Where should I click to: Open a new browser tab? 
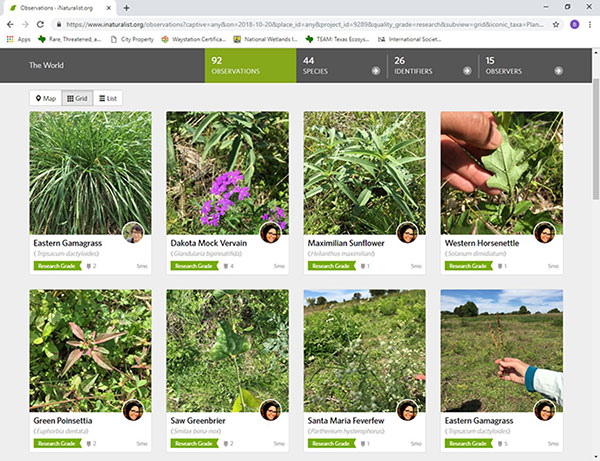coord(126,8)
